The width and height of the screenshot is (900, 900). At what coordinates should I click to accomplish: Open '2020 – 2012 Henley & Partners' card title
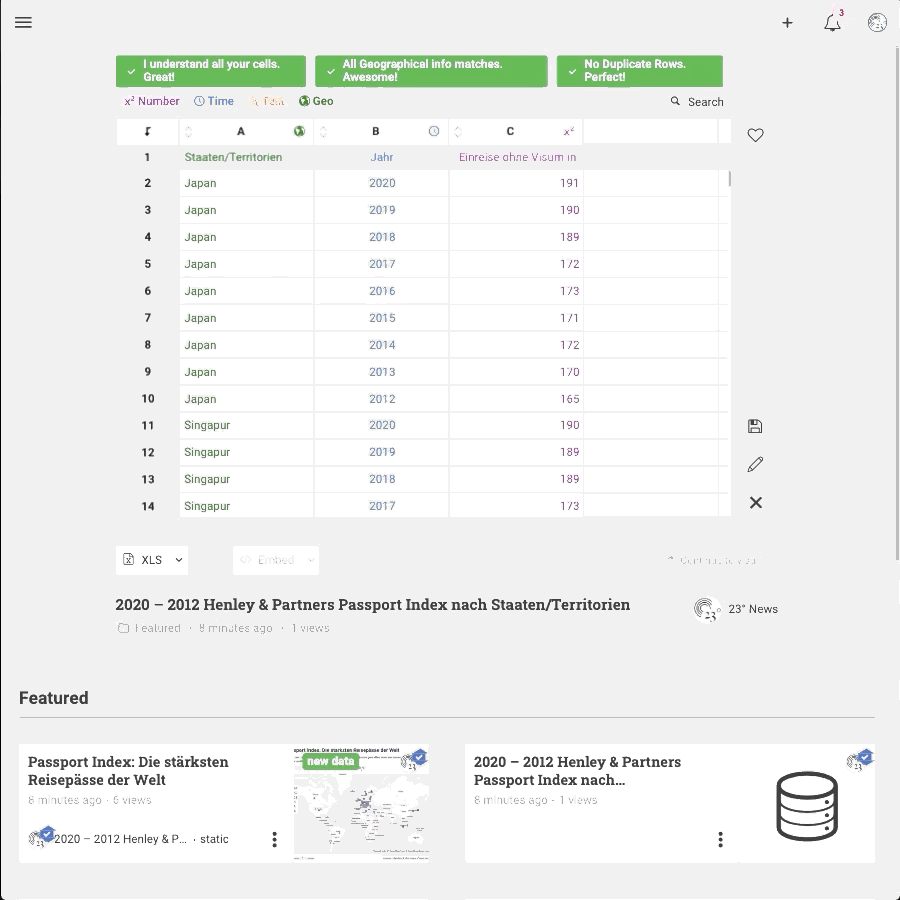(577, 771)
